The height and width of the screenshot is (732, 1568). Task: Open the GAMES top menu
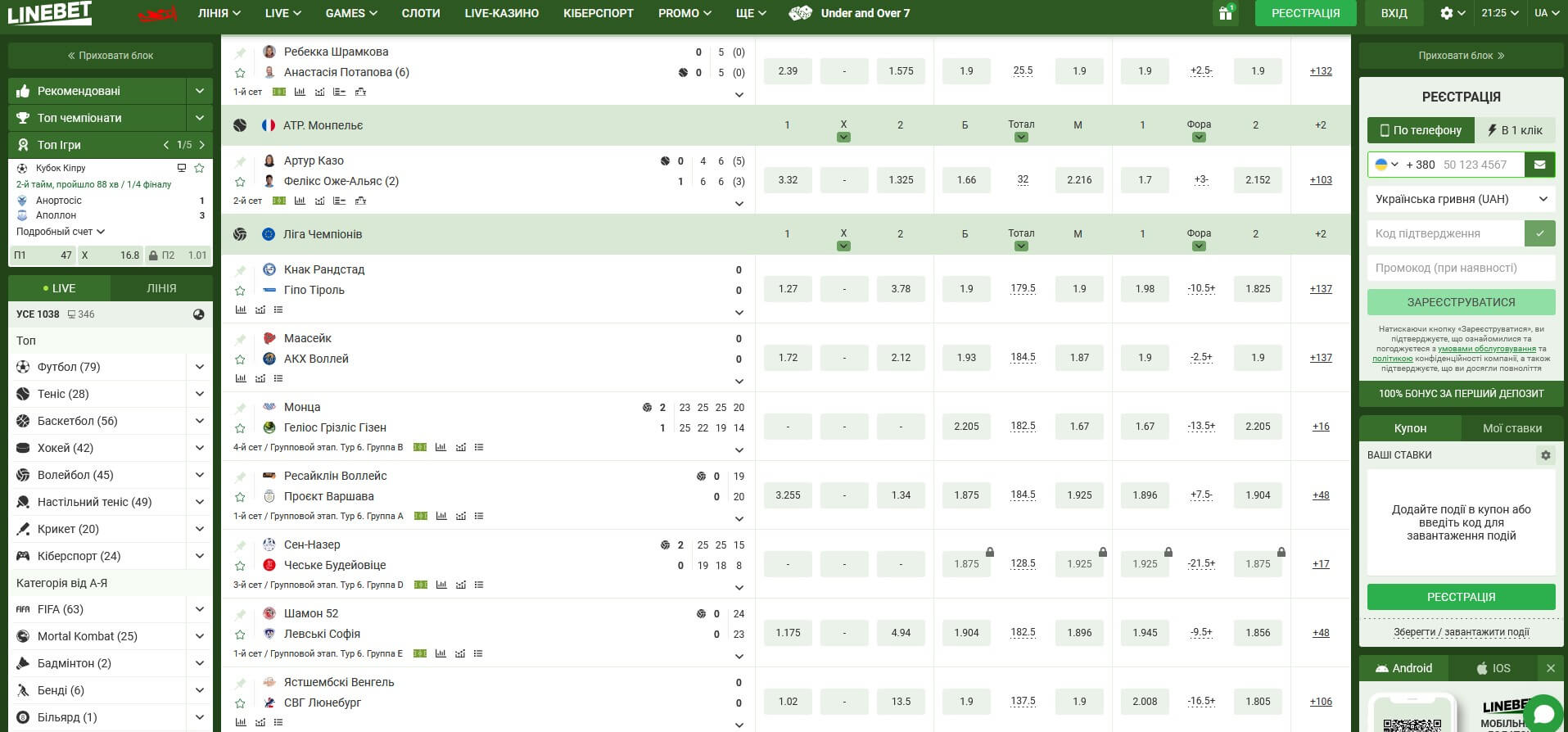coord(351,13)
